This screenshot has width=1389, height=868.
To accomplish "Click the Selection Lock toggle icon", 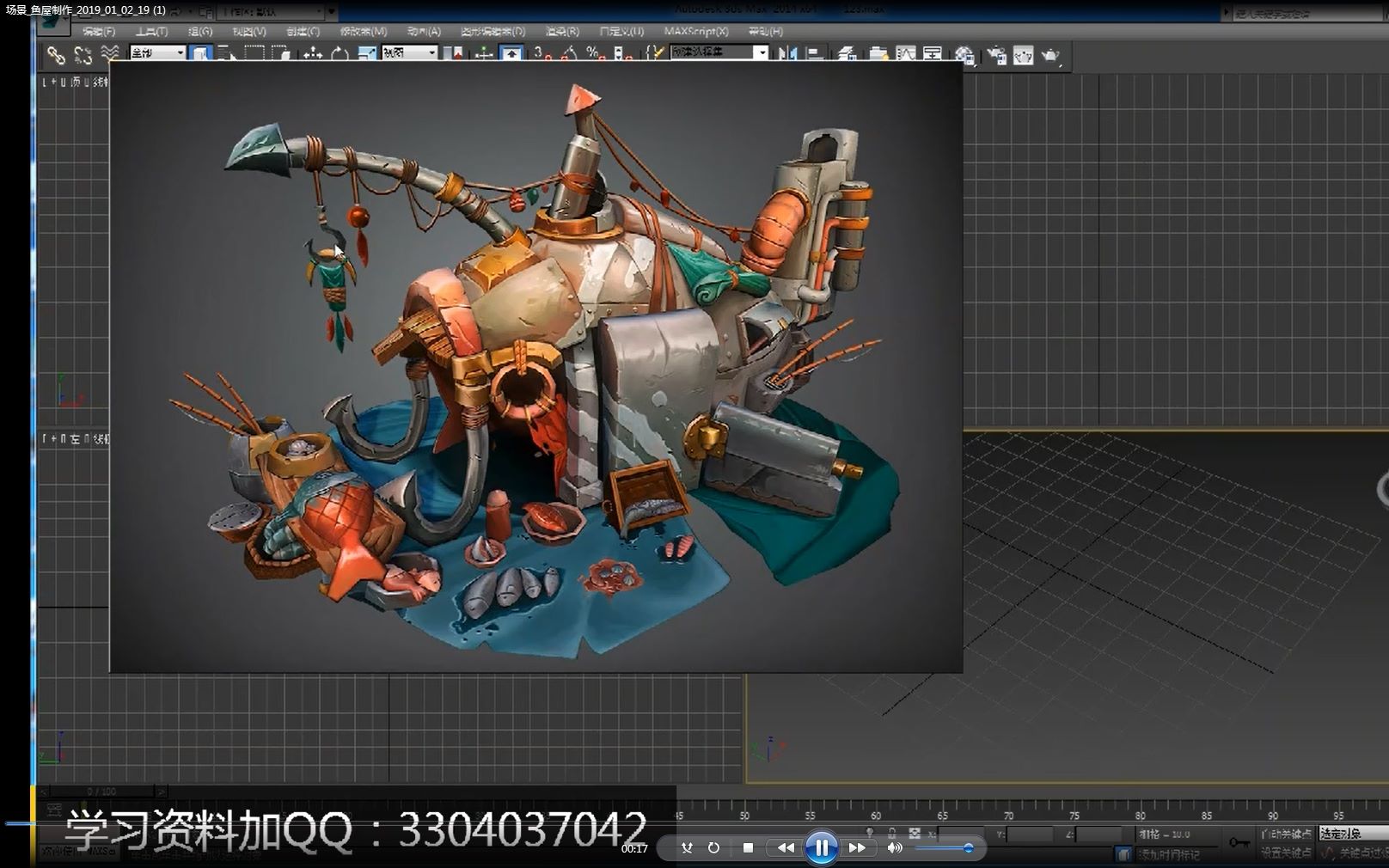I will [891, 834].
